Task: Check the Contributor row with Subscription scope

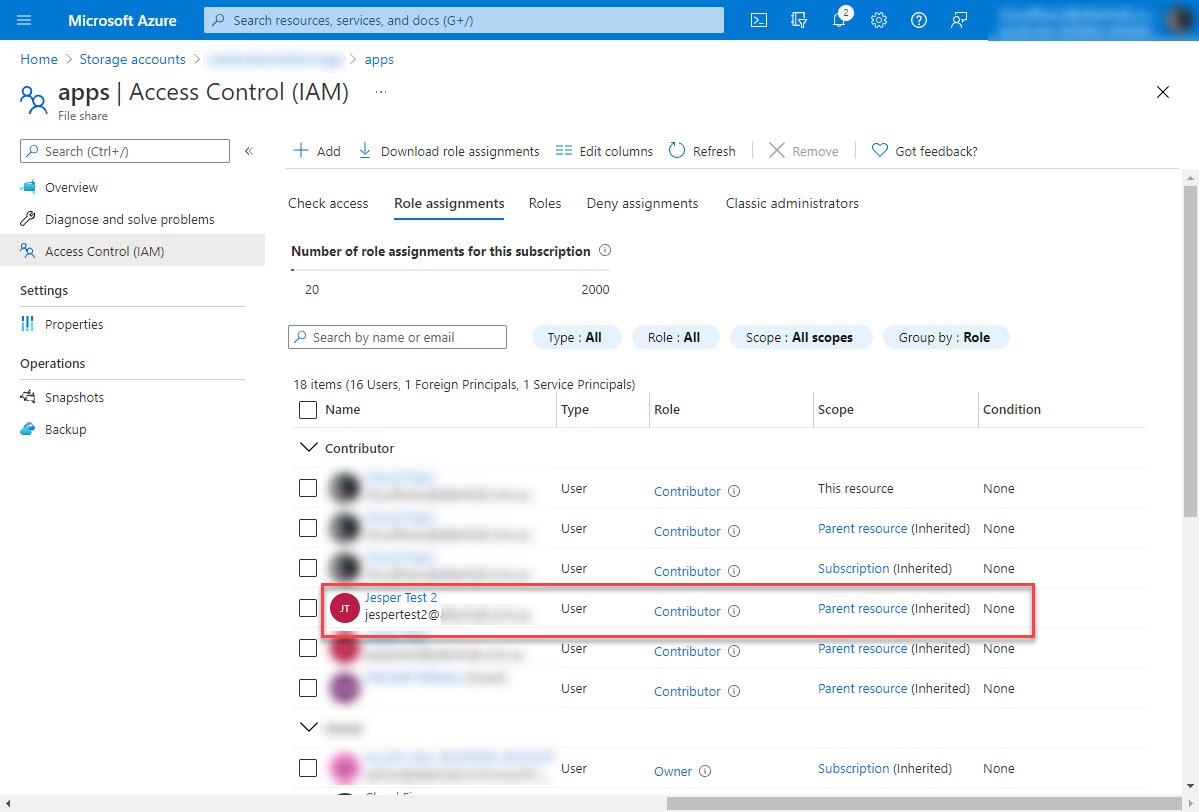Action: pos(308,568)
